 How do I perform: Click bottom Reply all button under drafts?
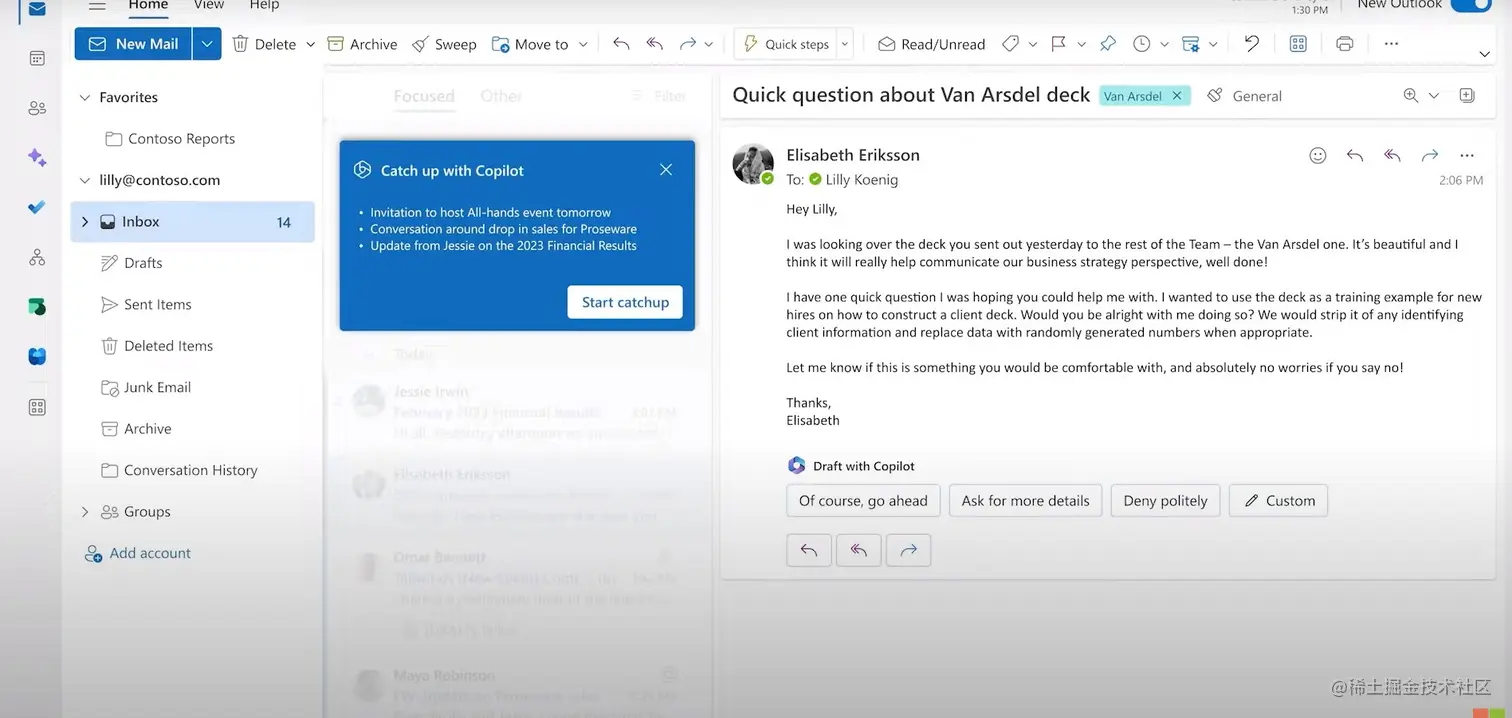coord(859,550)
